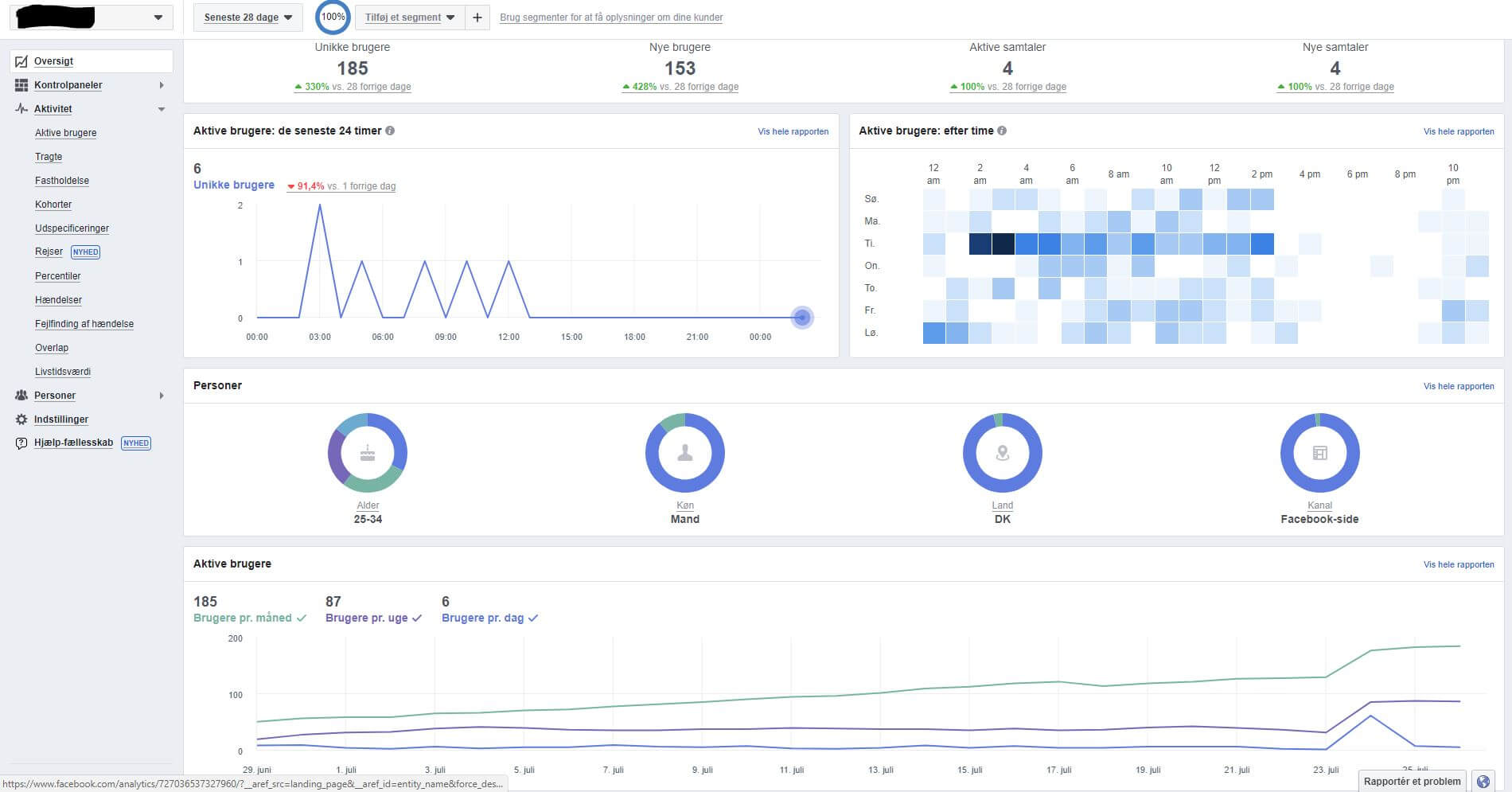The width and height of the screenshot is (1512, 792).
Task: Click the Personer people icon
Action: pyautogui.click(x=21, y=396)
